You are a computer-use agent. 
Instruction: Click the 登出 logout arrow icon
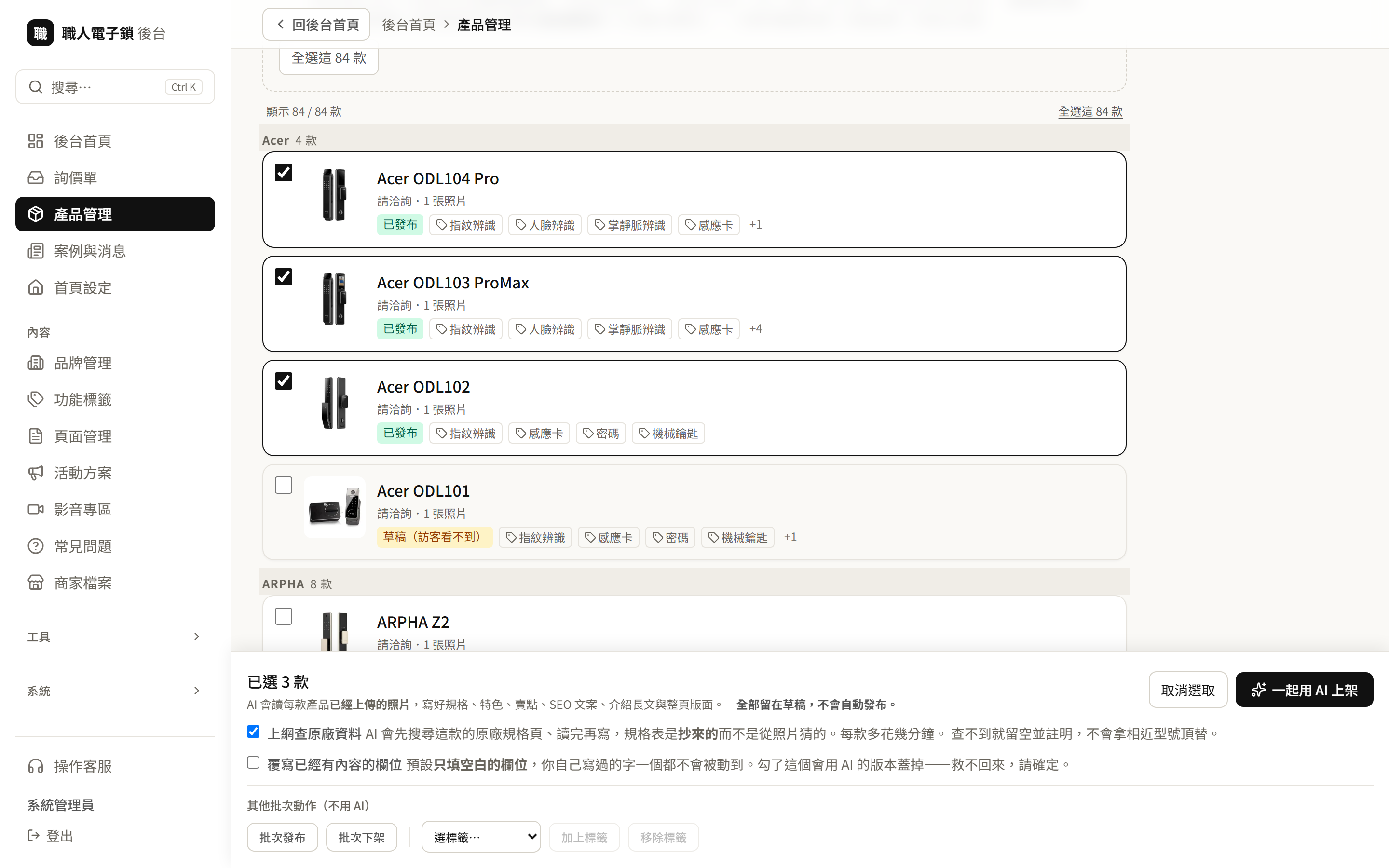click(34, 835)
